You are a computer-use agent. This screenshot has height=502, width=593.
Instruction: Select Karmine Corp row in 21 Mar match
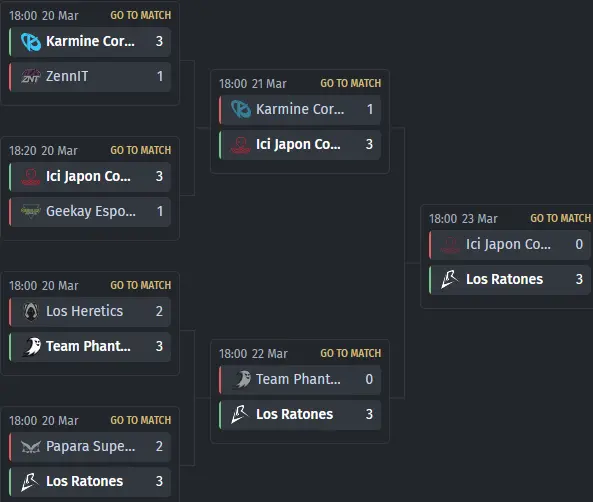(300, 110)
